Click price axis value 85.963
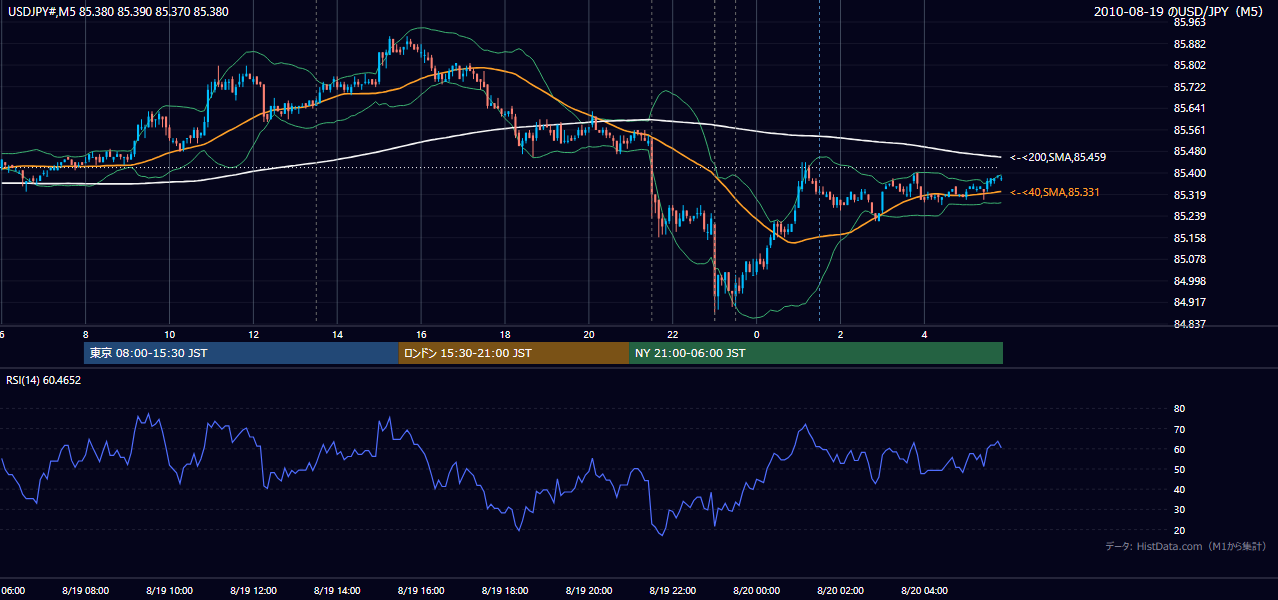1278x600 pixels. (x=1189, y=22)
